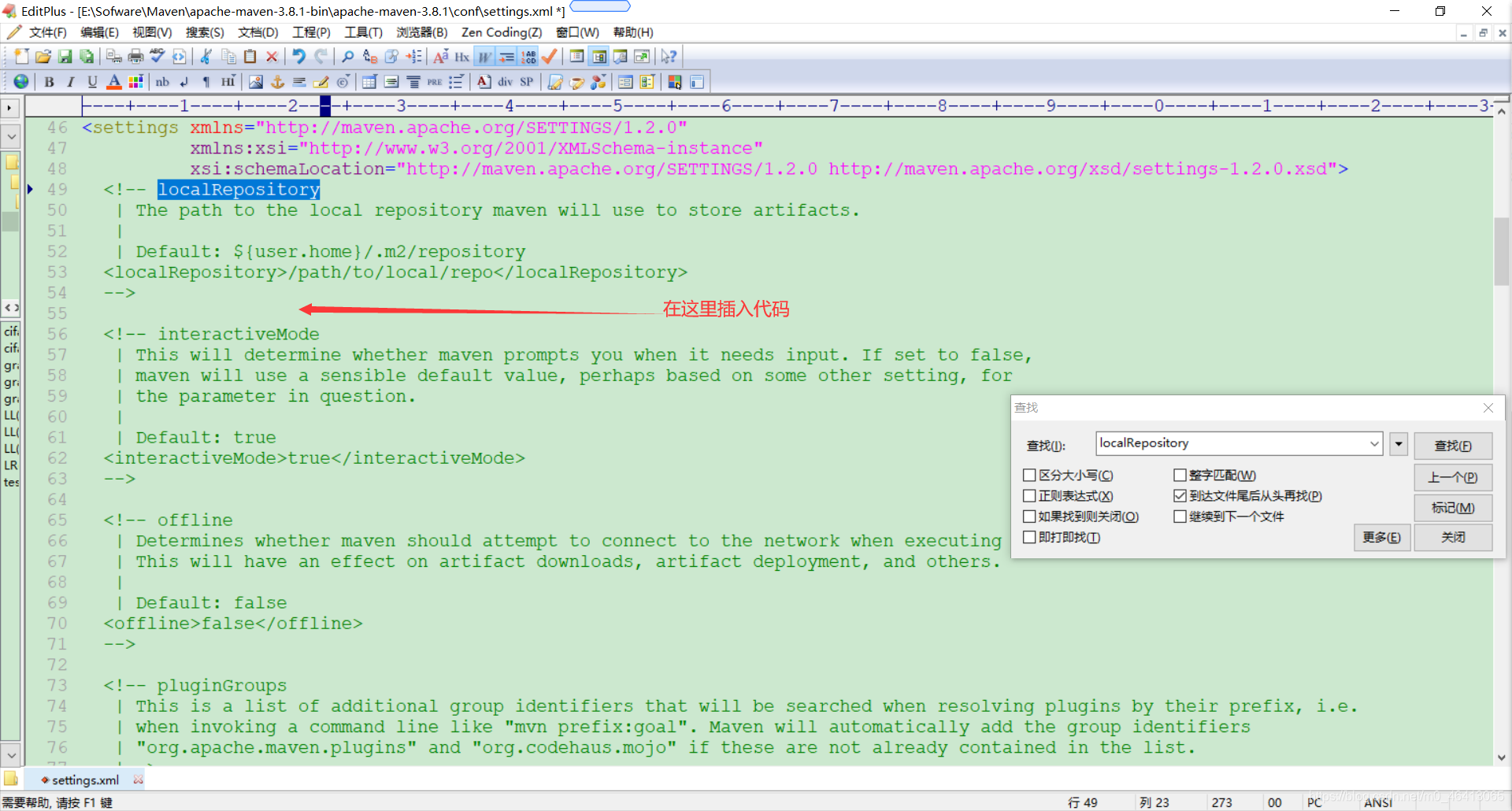Image resolution: width=1512 pixels, height=811 pixels.
Task: Click 关闭 close button in find dialog
Action: click(x=1453, y=537)
